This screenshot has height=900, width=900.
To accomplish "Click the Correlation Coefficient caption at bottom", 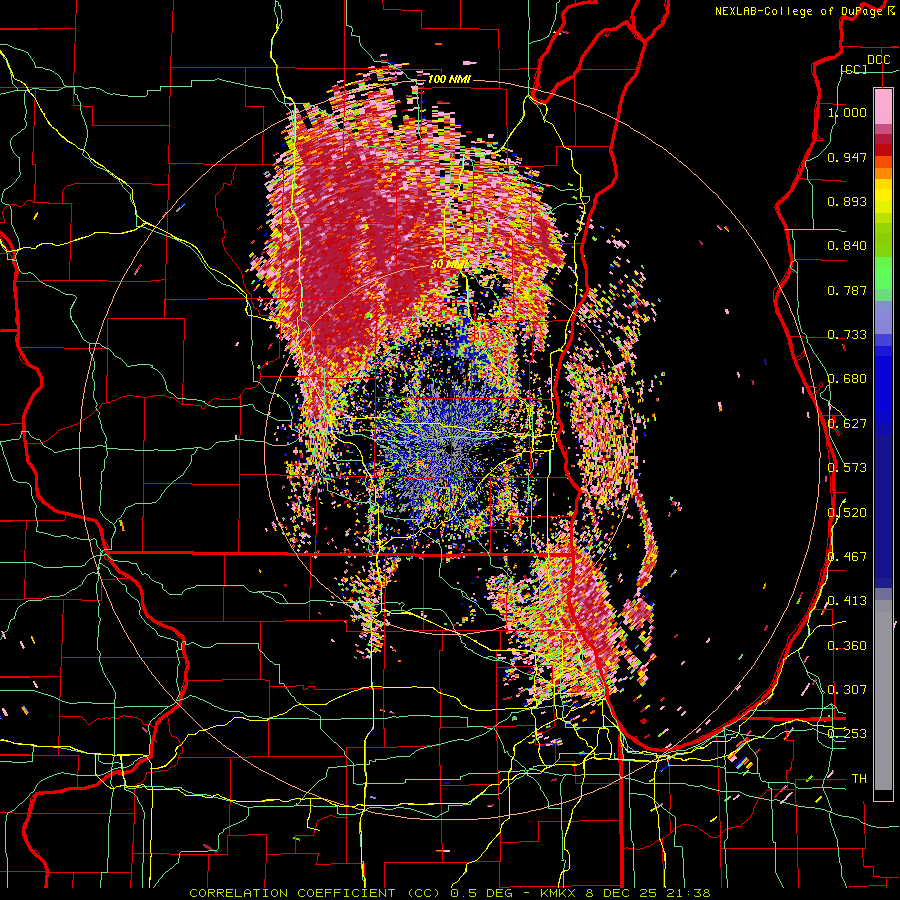I will click(x=449, y=893).
